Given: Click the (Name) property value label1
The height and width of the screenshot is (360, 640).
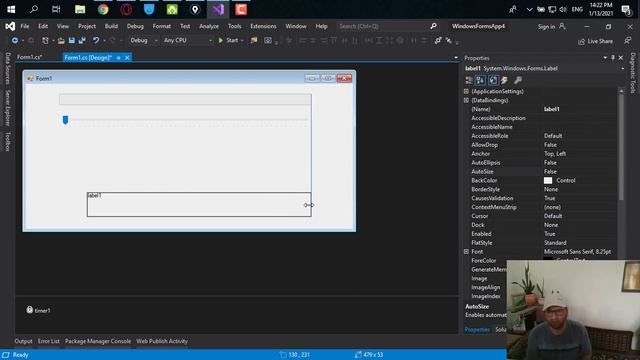Looking at the screenshot, I should click(551, 109).
